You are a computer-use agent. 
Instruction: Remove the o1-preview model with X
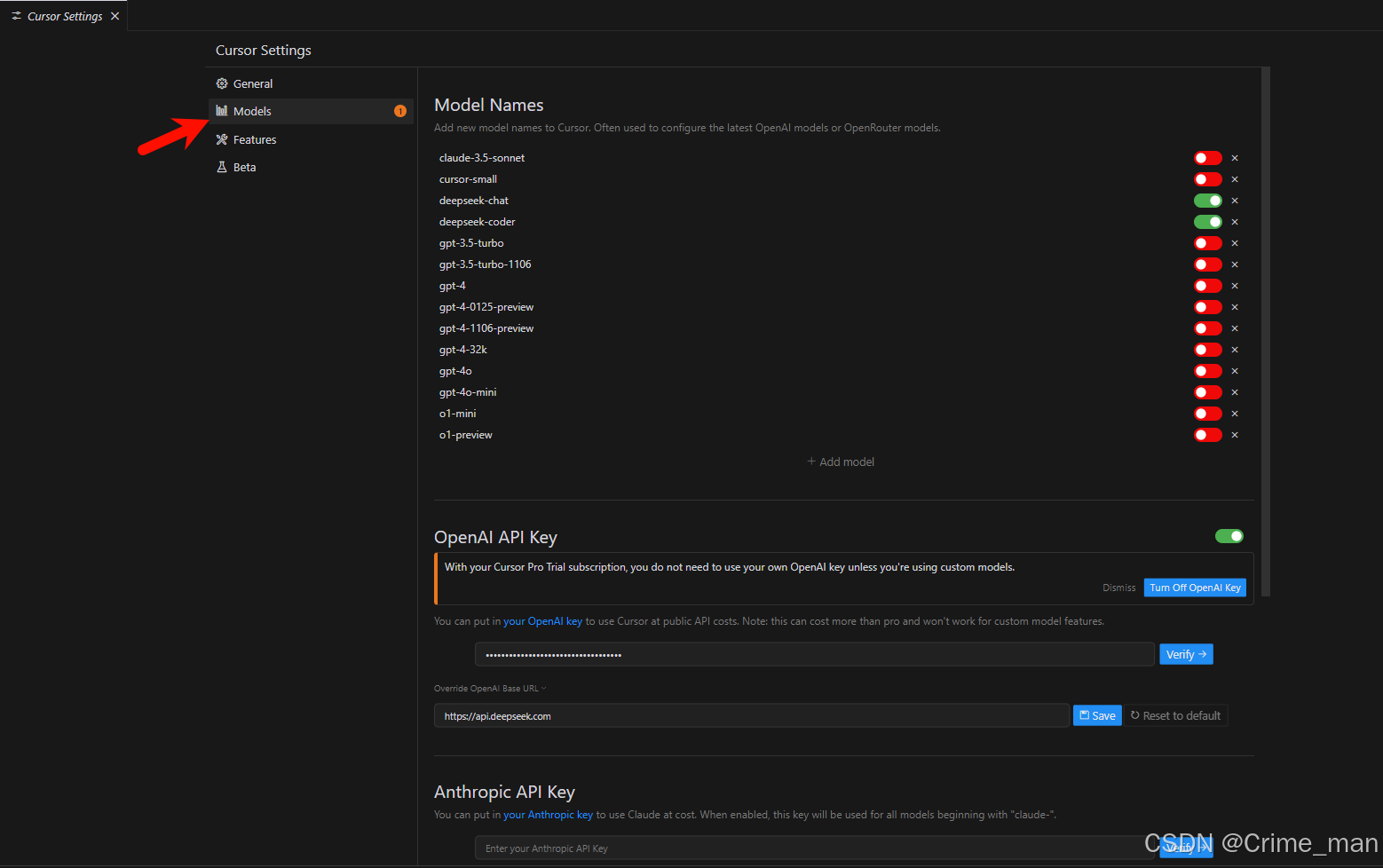pyautogui.click(x=1235, y=435)
